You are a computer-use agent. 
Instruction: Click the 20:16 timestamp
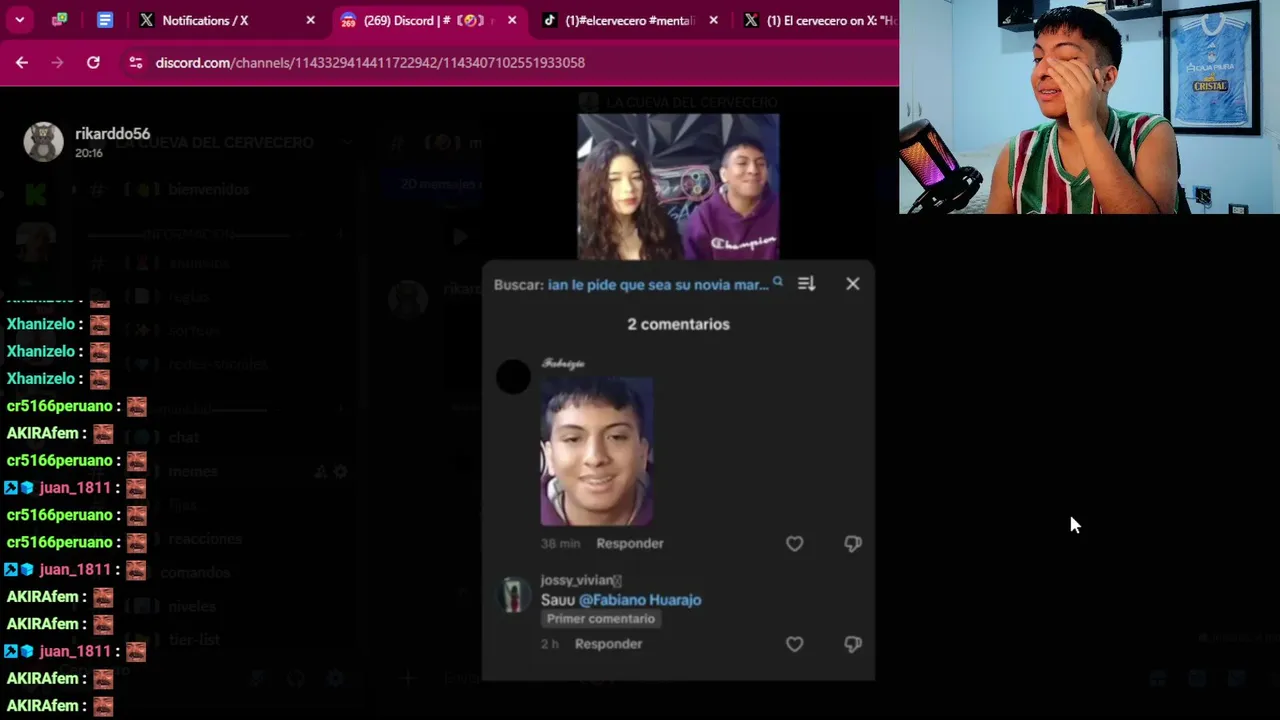[89, 153]
